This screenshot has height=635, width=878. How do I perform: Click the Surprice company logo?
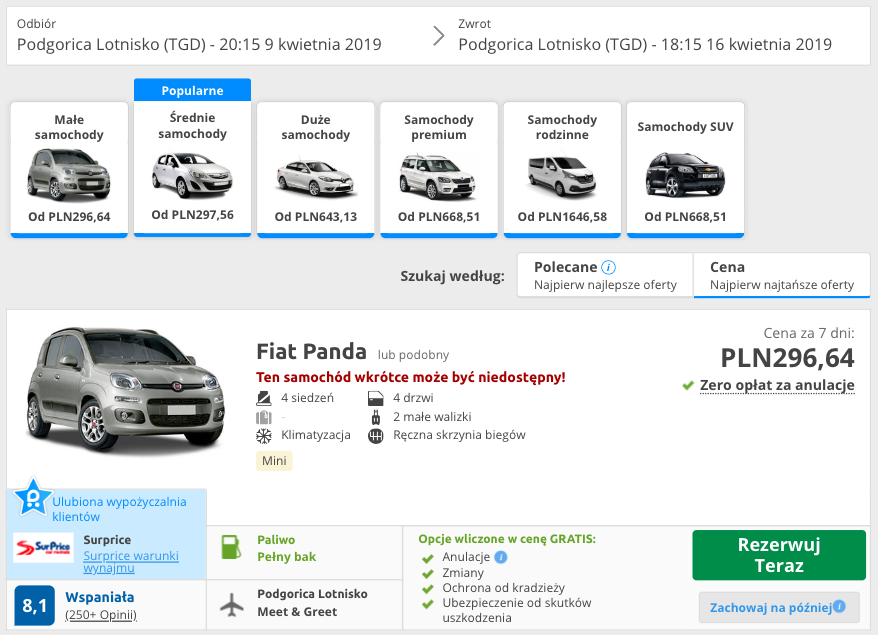[43, 547]
